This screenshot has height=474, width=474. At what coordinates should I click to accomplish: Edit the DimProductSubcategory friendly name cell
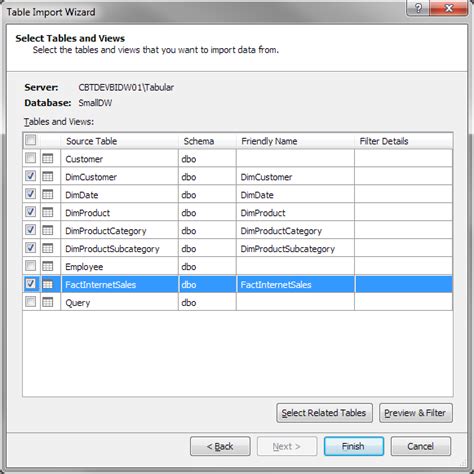click(295, 249)
